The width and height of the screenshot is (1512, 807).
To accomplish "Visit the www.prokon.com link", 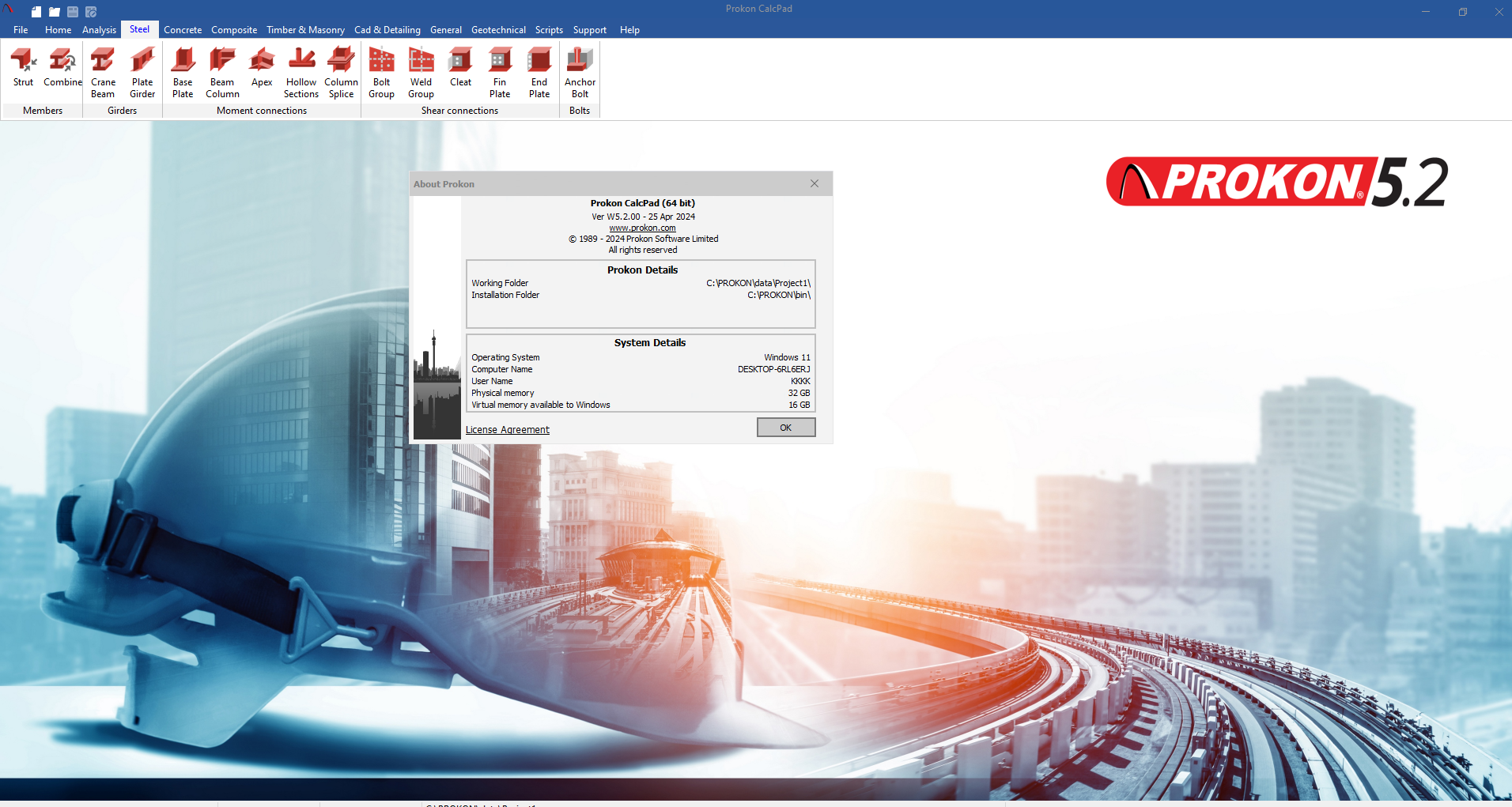I will pyautogui.click(x=642, y=228).
